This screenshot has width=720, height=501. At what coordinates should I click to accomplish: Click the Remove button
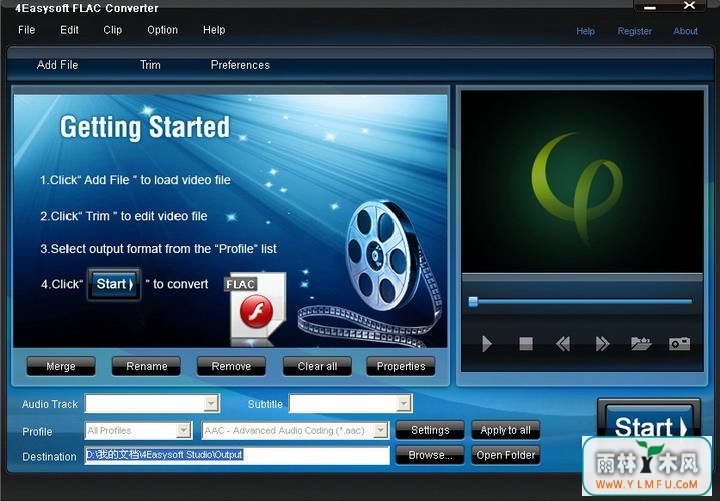(231, 366)
